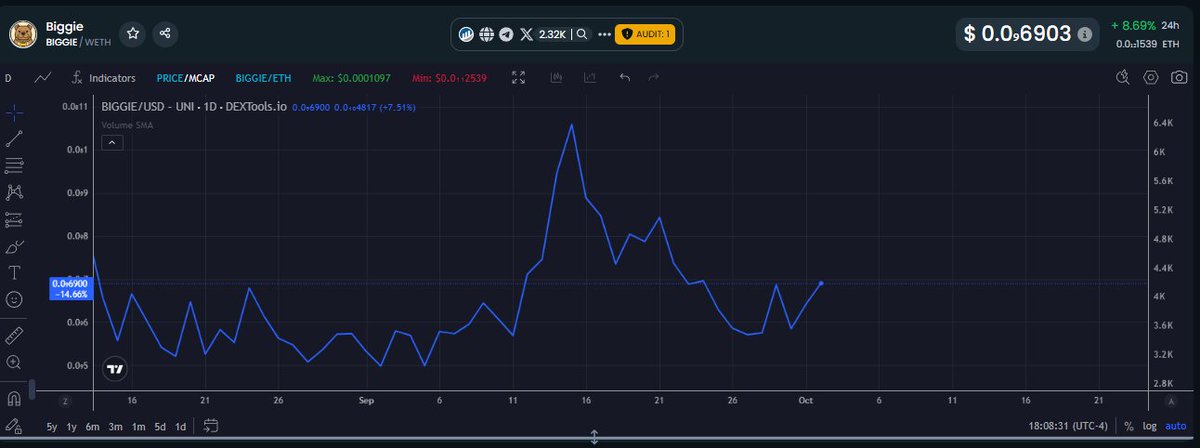Select the pattern drawing tool

tap(14, 192)
